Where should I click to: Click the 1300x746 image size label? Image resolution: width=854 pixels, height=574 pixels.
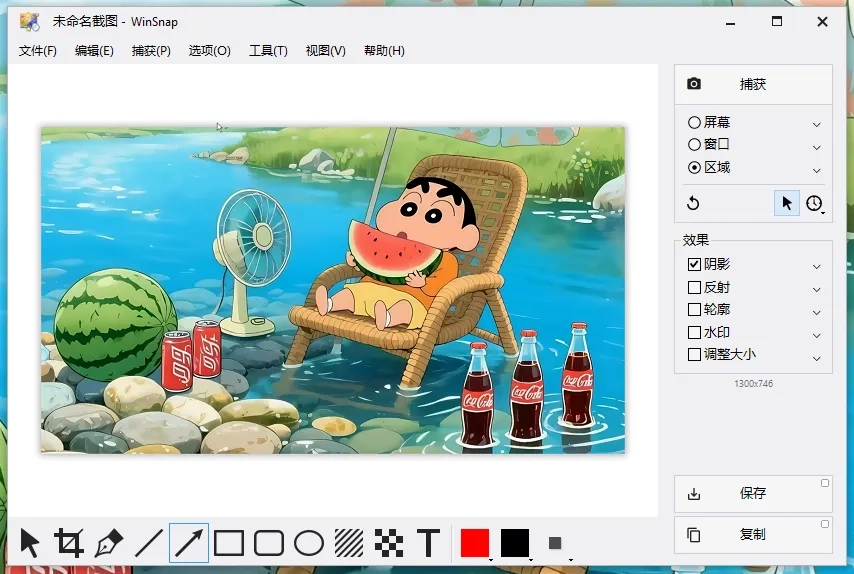tap(753, 383)
